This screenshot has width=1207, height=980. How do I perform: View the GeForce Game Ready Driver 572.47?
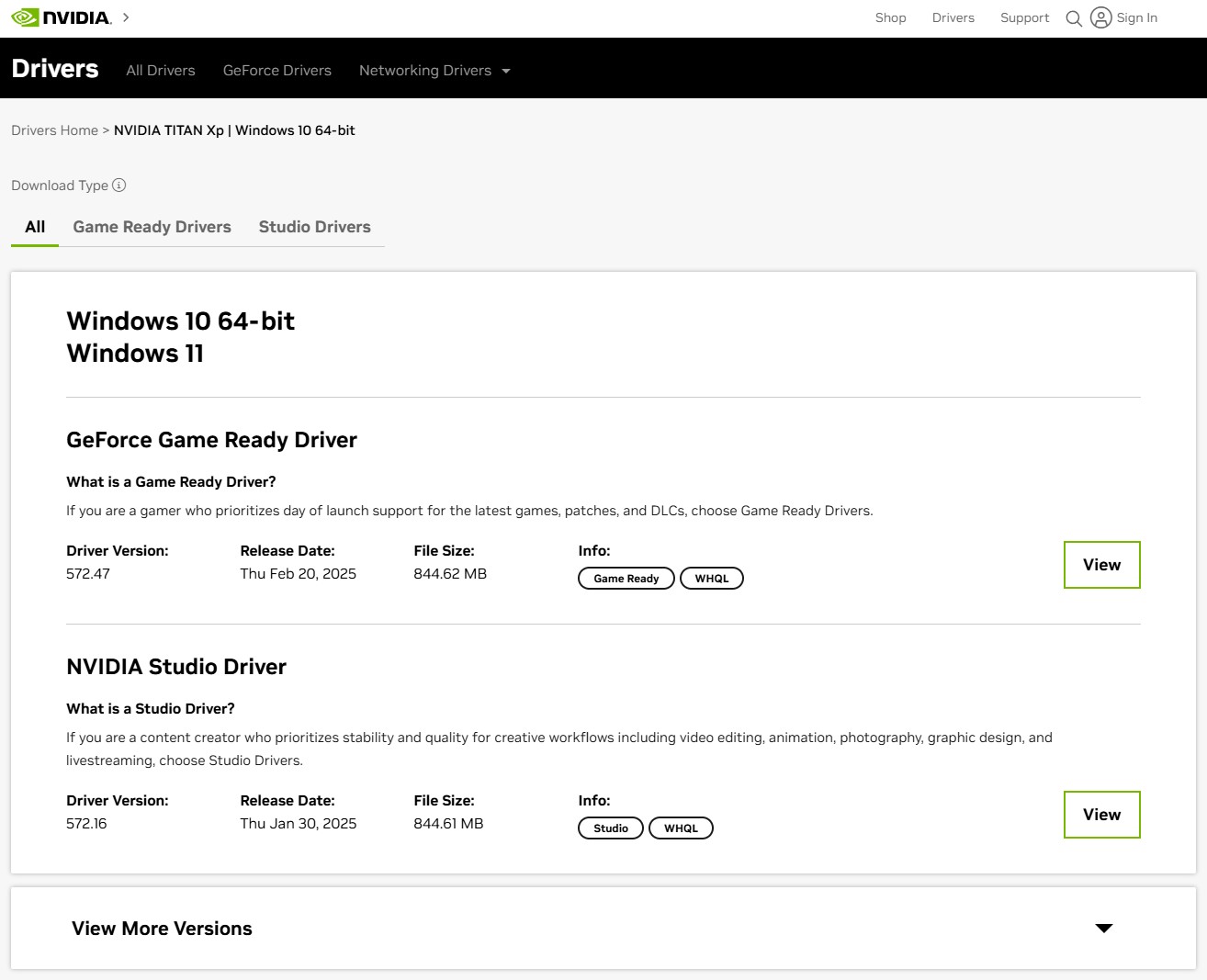coord(1101,565)
